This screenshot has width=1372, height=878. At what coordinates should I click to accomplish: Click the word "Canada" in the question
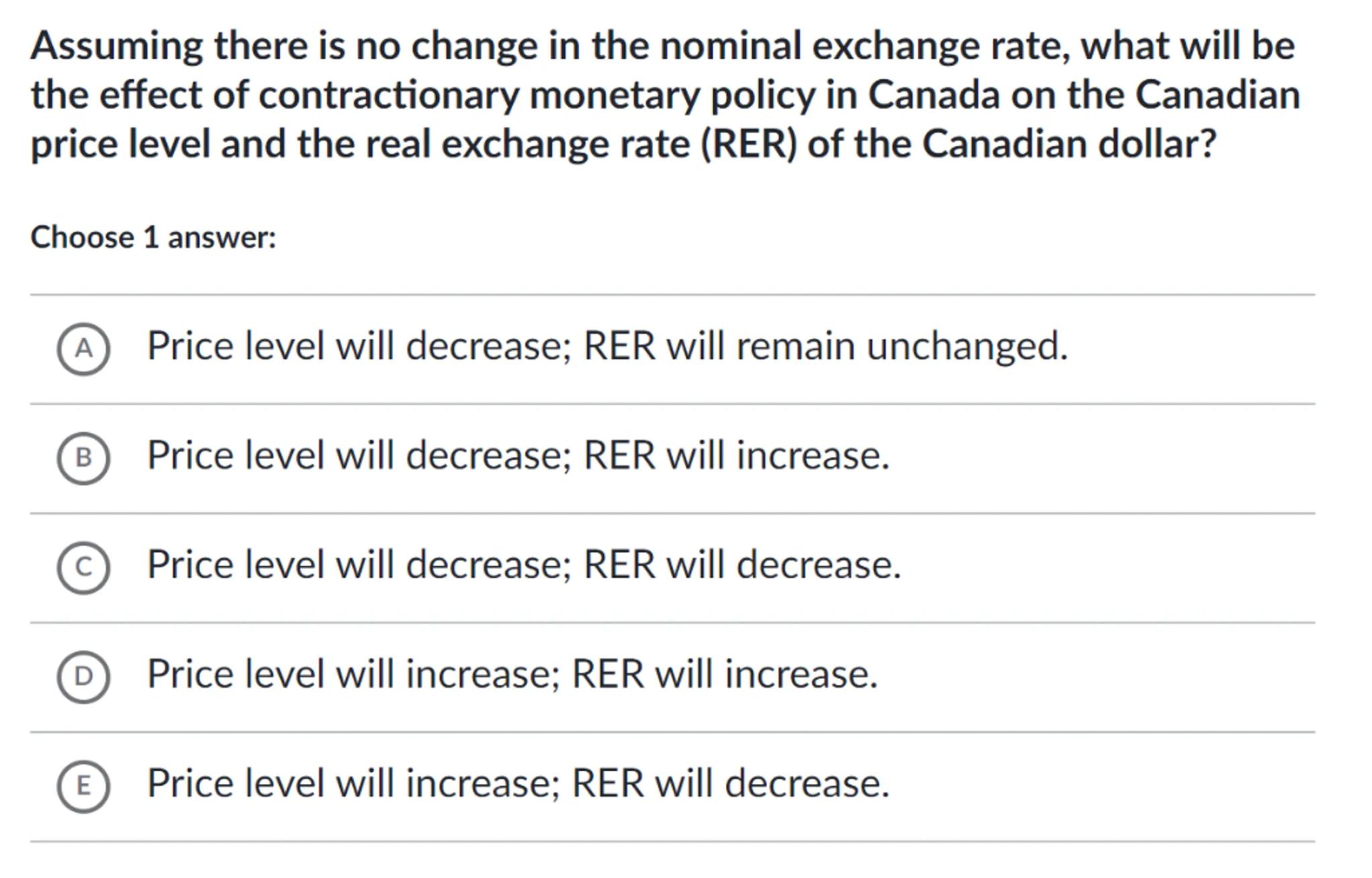934,95
